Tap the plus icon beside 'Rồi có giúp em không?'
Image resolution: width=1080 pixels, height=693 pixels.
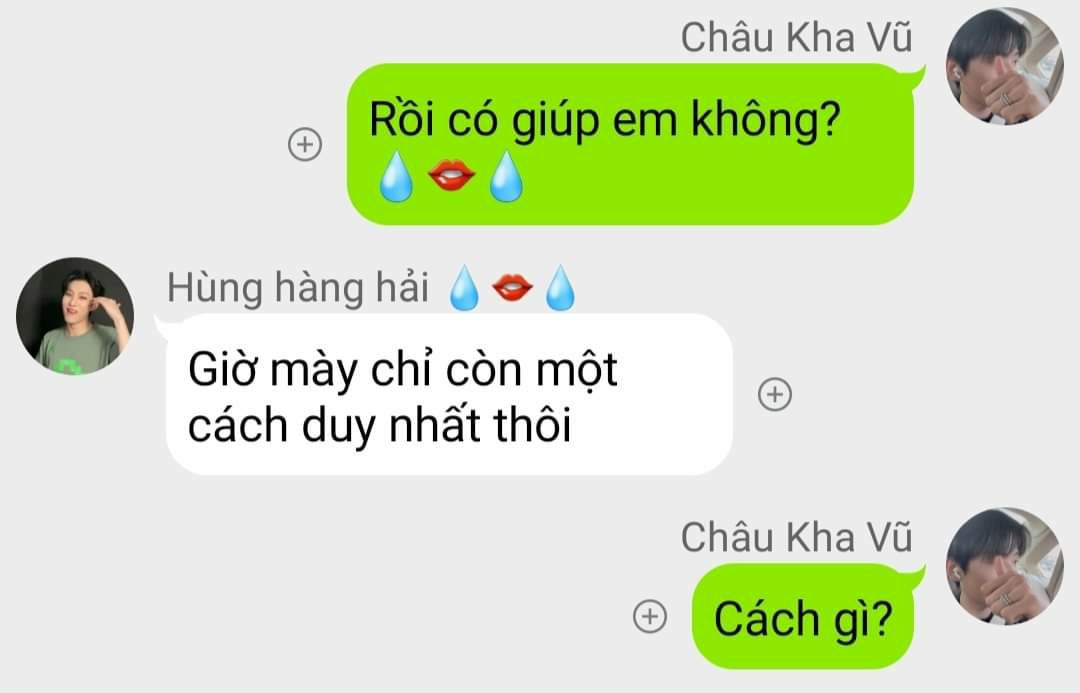point(304,145)
